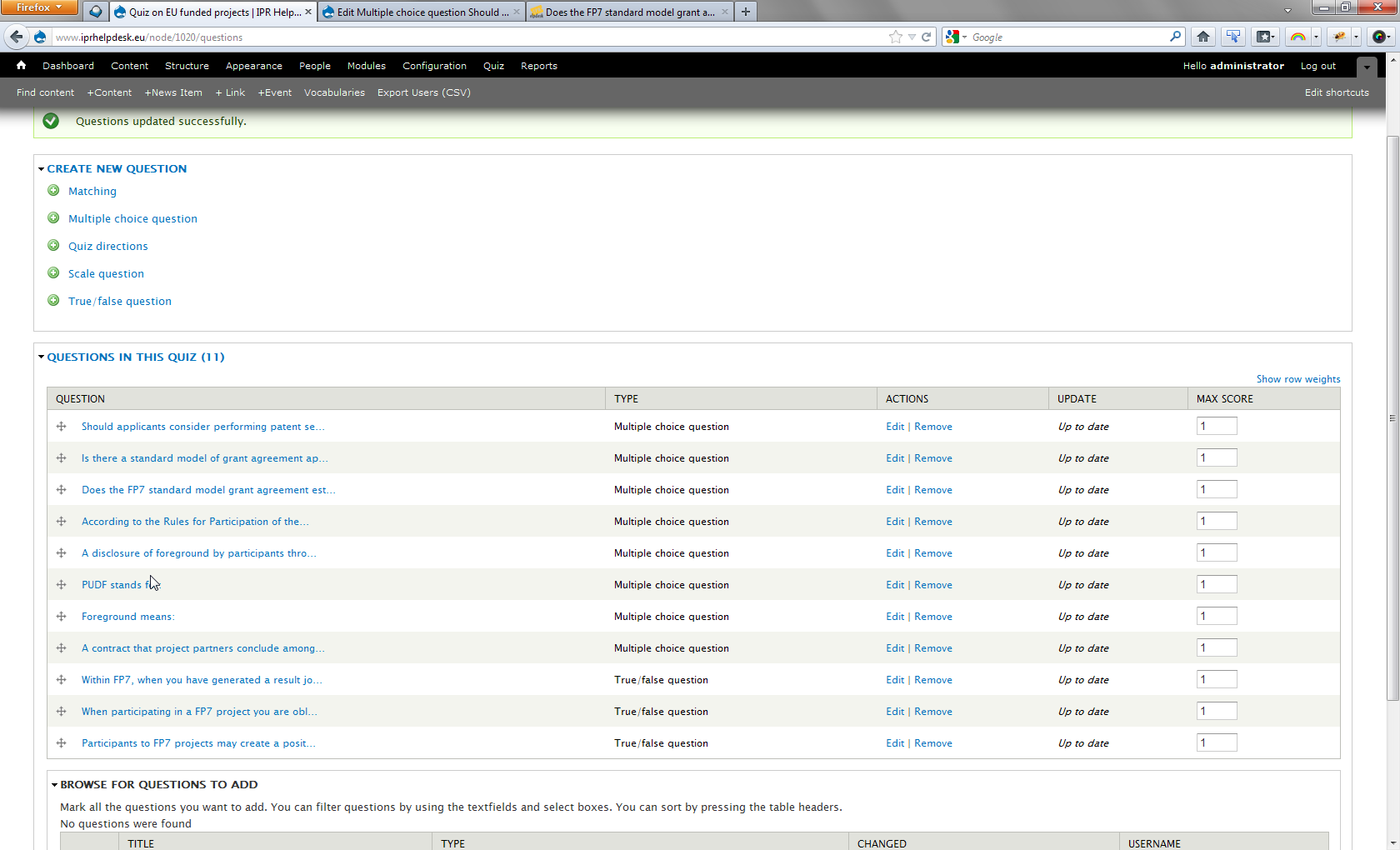The width and height of the screenshot is (1400, 850).
Task: Collapse Questions In This Quiz fieldset
Action: pos(135,357)
